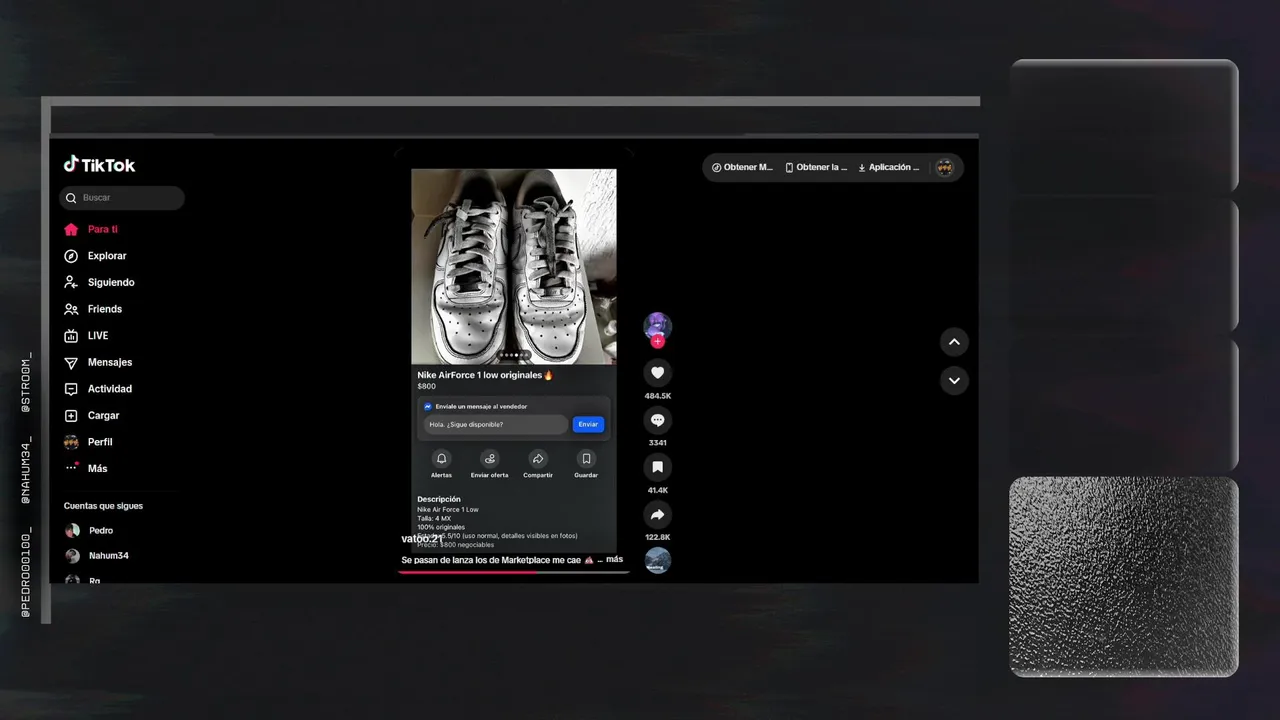1280x720 pixels.
Task: Click the Mensajes paper-plane icon
Action: pyautogui.click(x=71, y=363)
